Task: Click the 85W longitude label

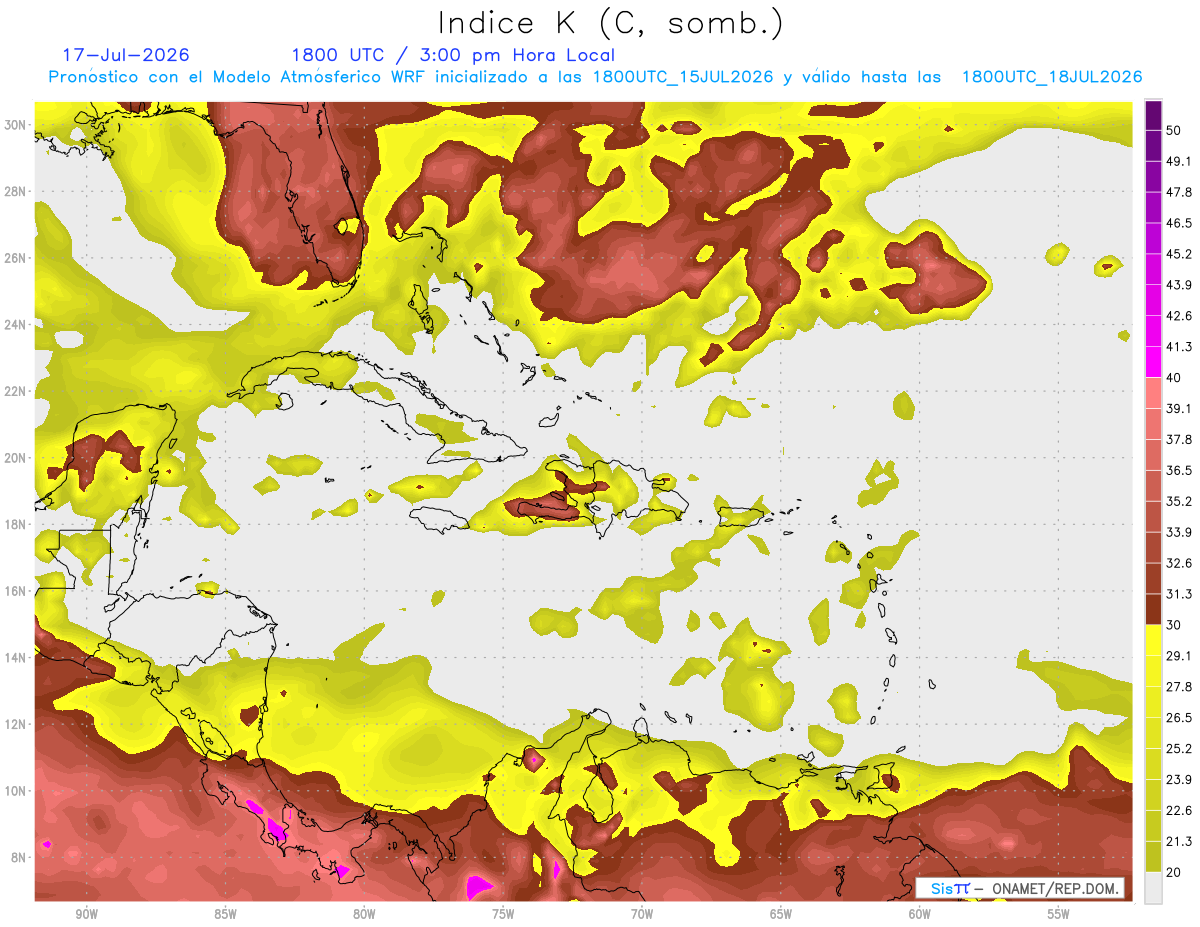Action: (225, 914)
